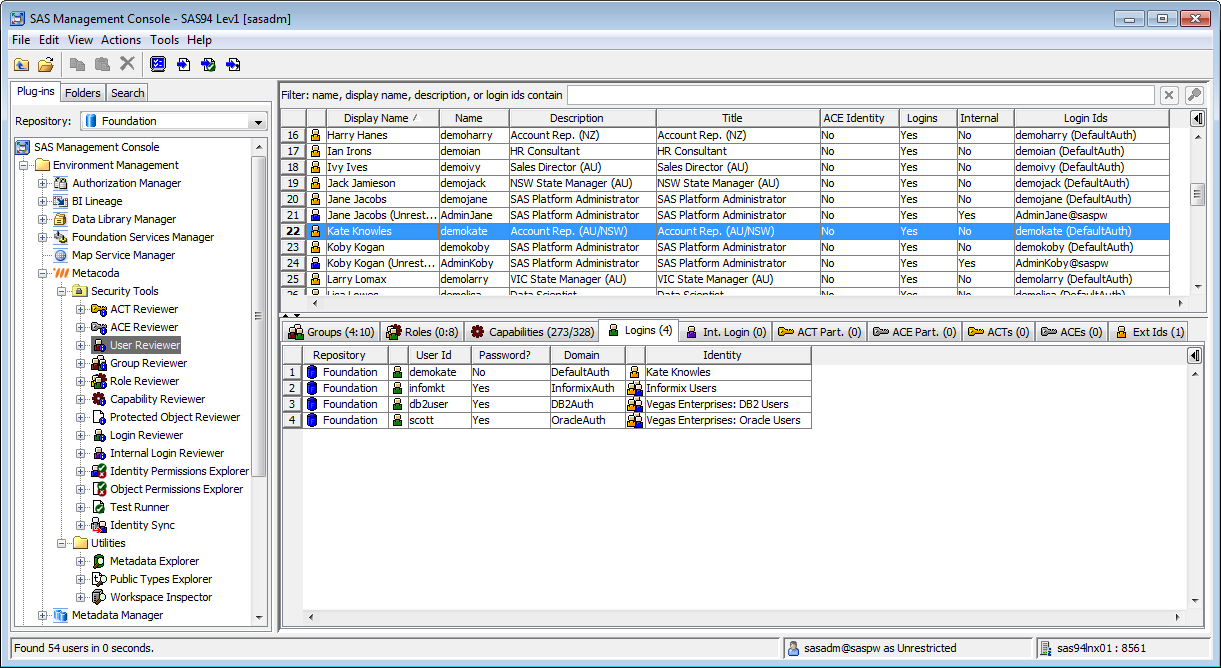Clear the filter with the X button
Screen dimensions: 1221x668
point(1169,95)
